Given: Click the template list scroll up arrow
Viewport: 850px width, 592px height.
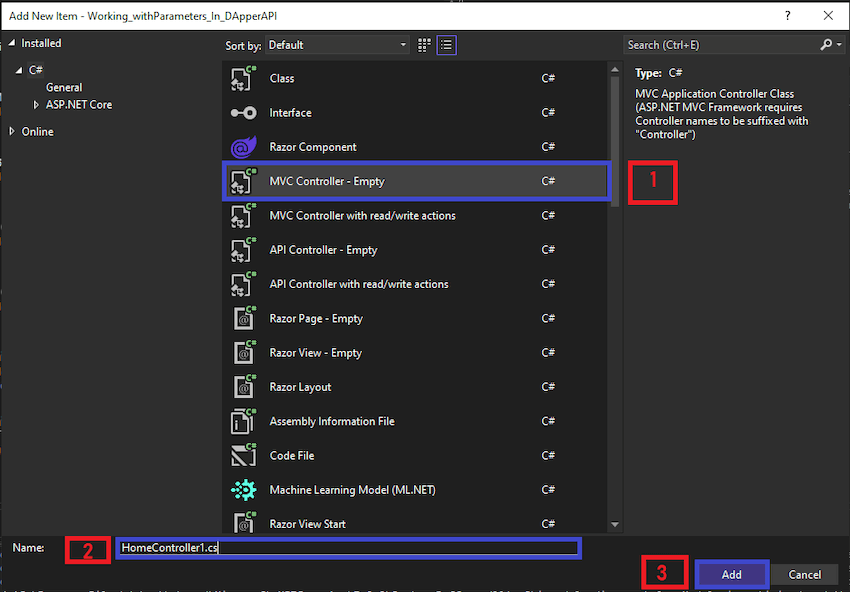Looking at the screenshot, I should click(615, 69).
